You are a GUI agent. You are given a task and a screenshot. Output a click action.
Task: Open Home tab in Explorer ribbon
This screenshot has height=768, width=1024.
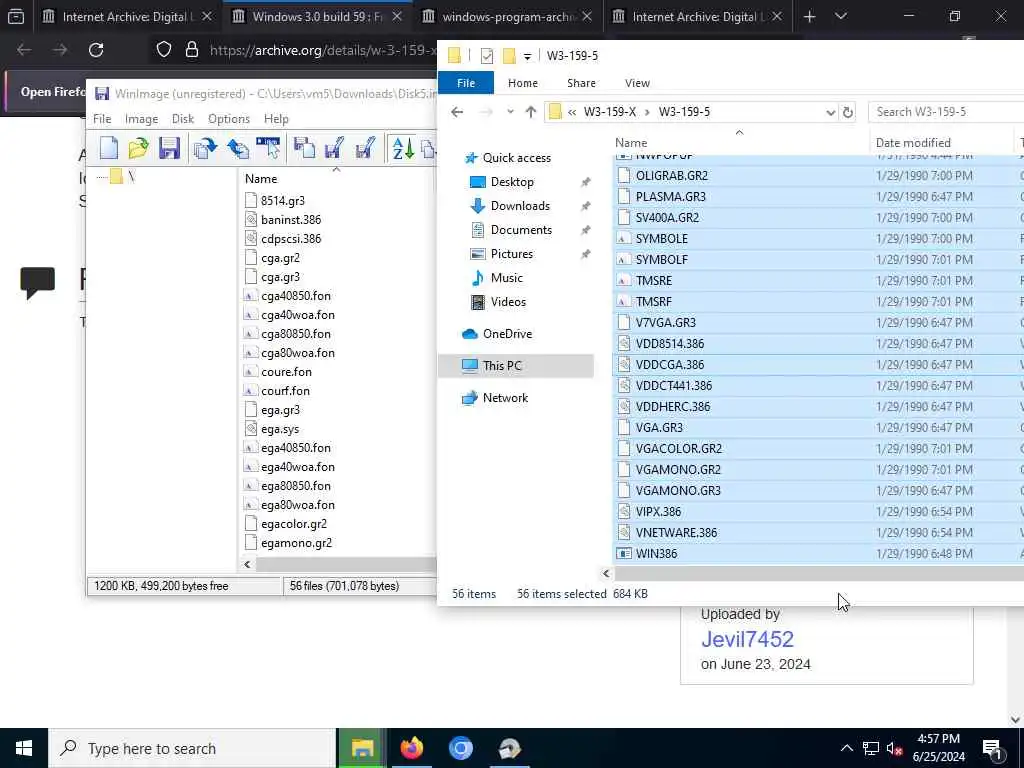(x=523, y=83)
